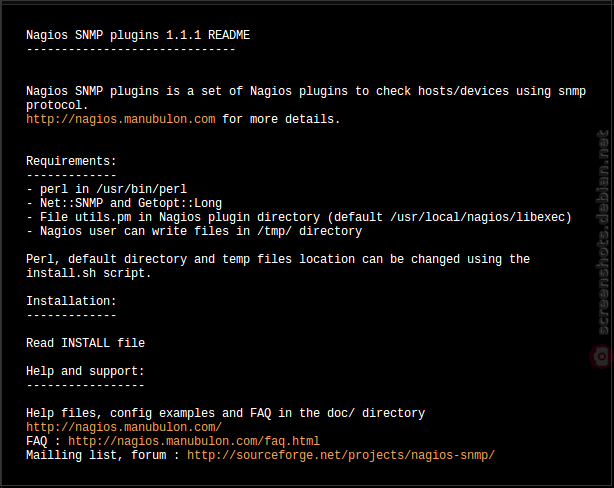This screenshot has height=488, width=614.
Task: Click the Nagios SNMP plugins 1.1.1 README title
Action: [x=138, y=35]
